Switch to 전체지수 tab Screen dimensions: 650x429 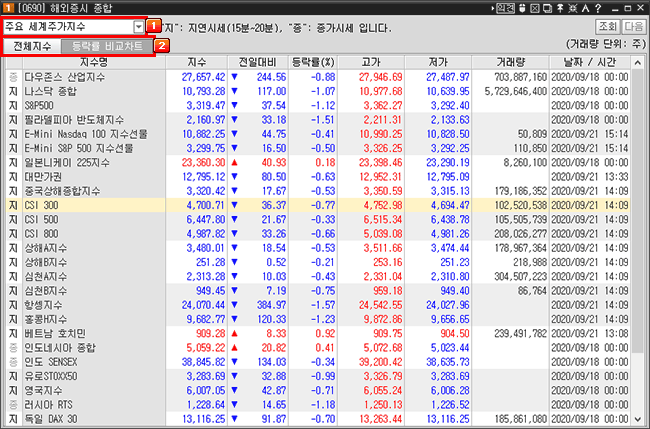[x=32, y=46]
